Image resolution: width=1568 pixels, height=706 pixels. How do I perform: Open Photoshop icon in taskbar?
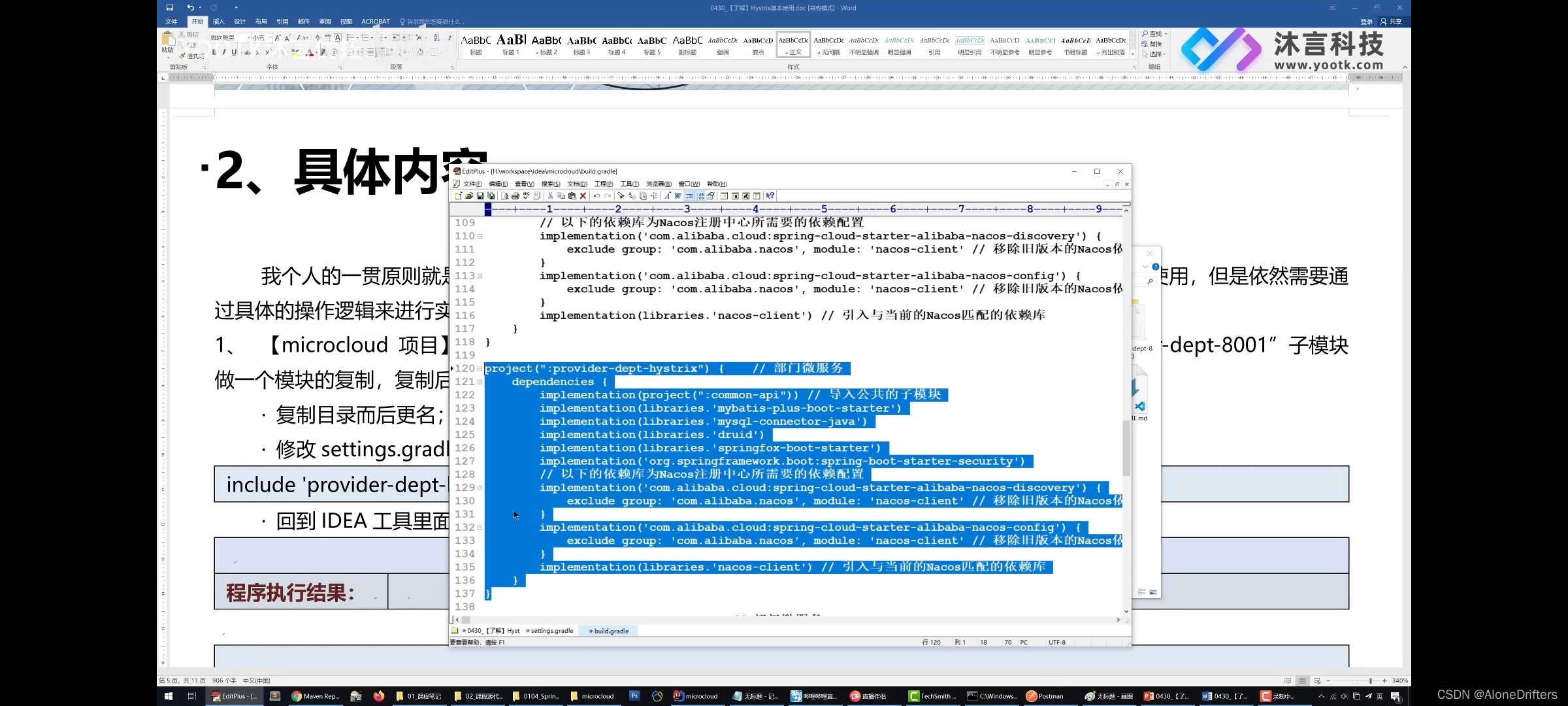[634, 696]
